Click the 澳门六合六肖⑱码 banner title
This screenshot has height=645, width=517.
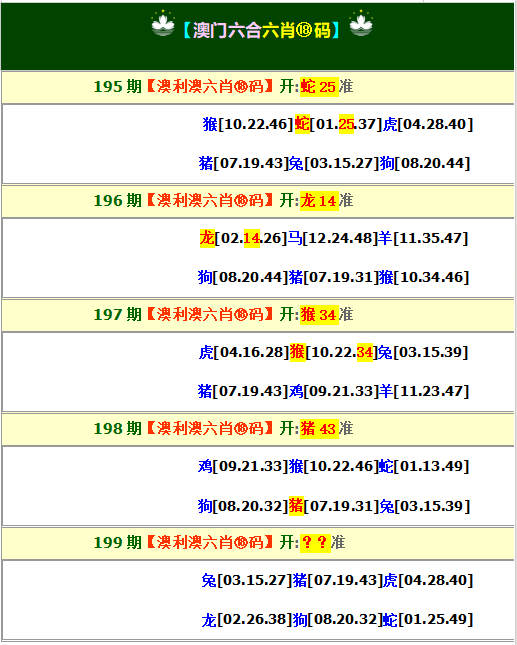click(262, 30)
